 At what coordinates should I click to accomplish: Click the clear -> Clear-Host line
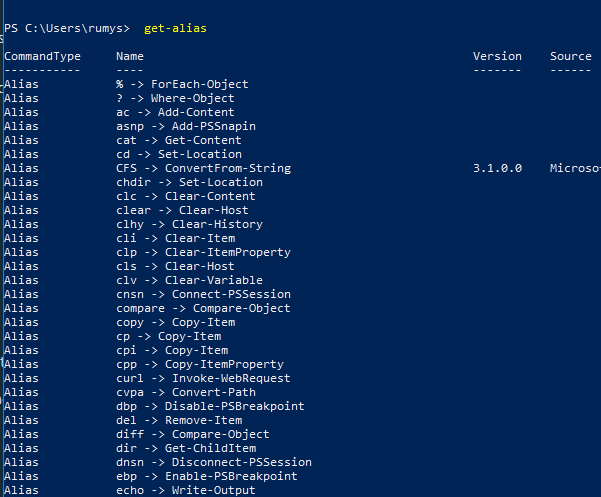tap(182, 210)
